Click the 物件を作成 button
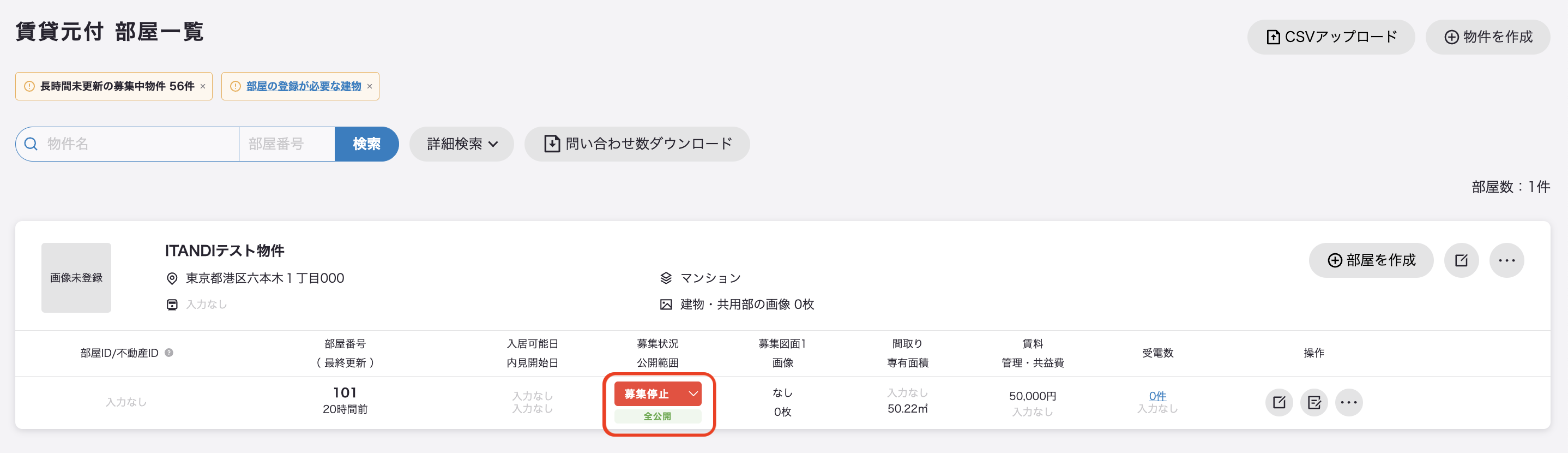 click(x=1488, y=37)
